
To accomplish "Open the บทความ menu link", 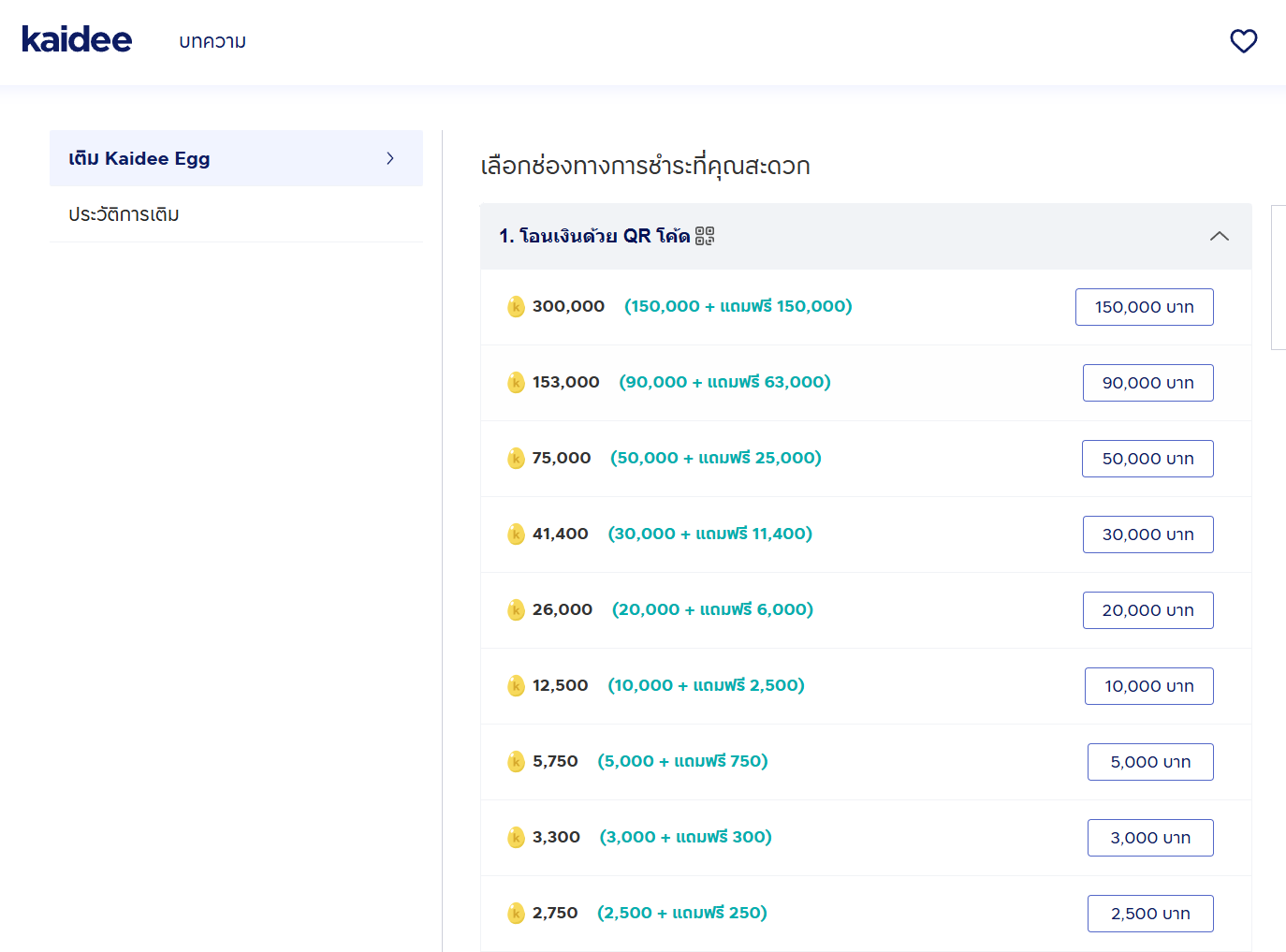I will (x=212, y=41).
